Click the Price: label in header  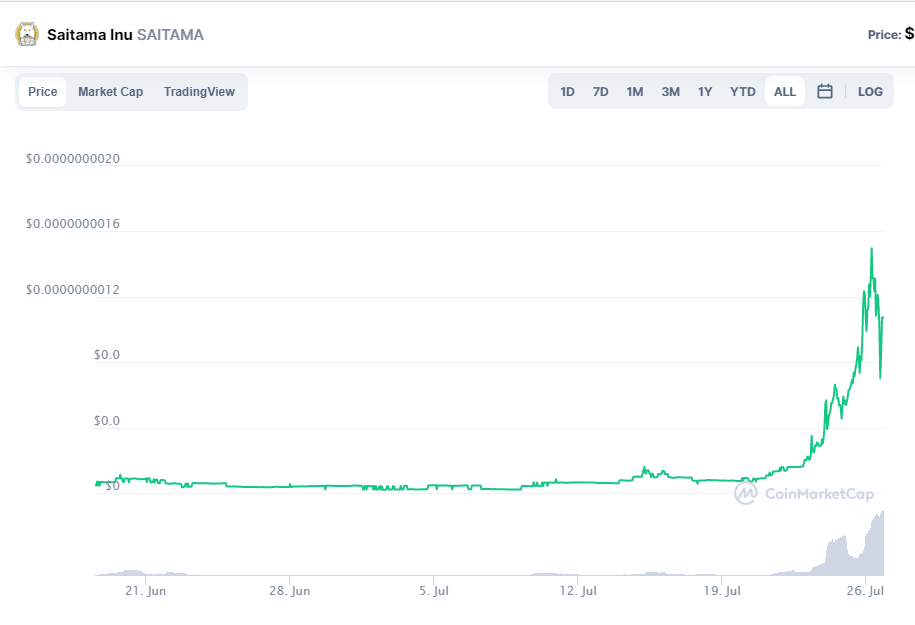[885, 35]
